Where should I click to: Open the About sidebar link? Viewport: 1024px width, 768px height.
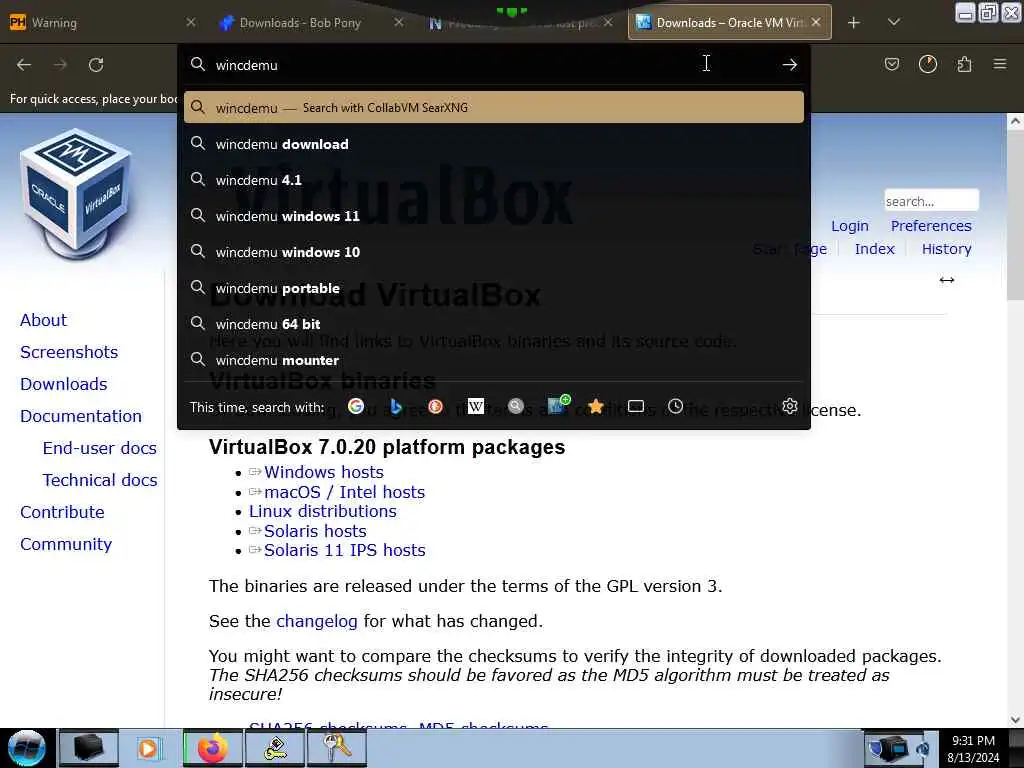click(43, 320)
